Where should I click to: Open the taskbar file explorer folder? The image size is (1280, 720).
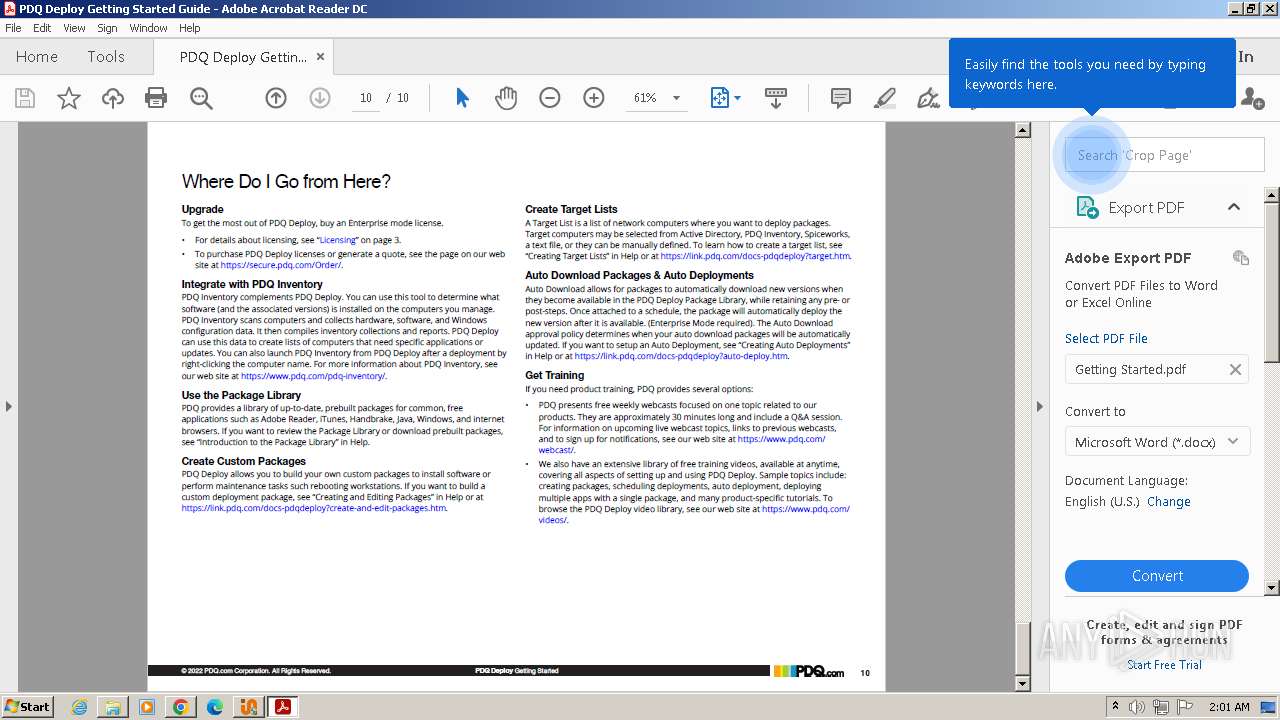point(113,707)
